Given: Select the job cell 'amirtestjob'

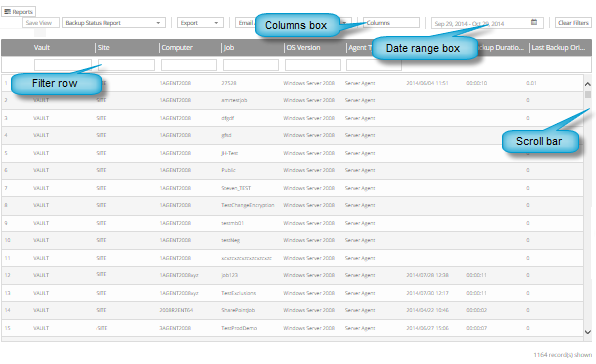Looking at the screenshot, I should point(234,100).
